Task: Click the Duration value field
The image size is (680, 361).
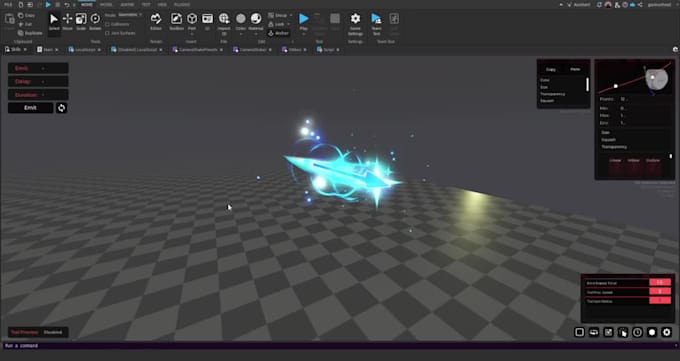Action: click(38, 95)
